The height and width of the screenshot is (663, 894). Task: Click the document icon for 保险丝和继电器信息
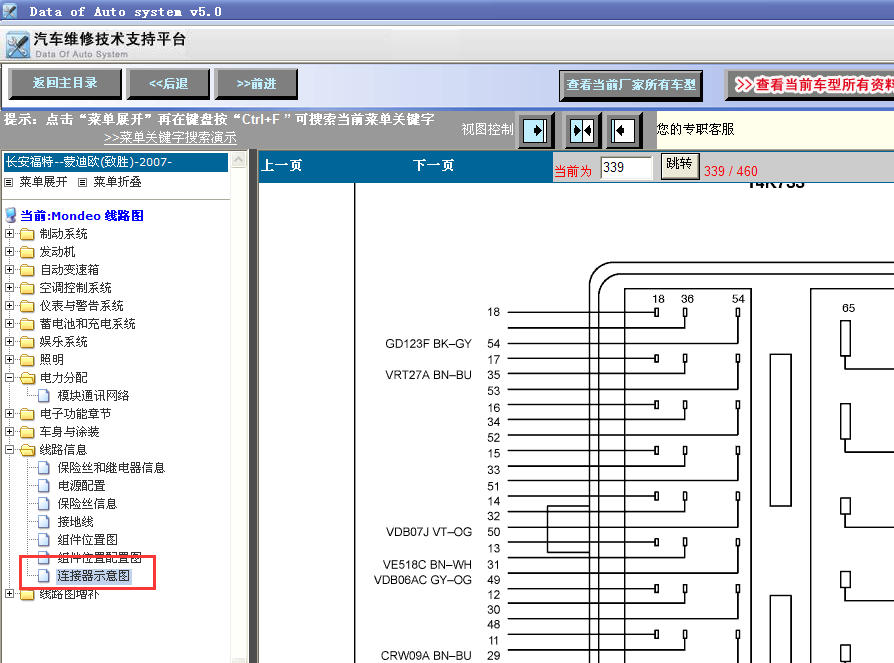pyautogui.click(x=43, y=468)
